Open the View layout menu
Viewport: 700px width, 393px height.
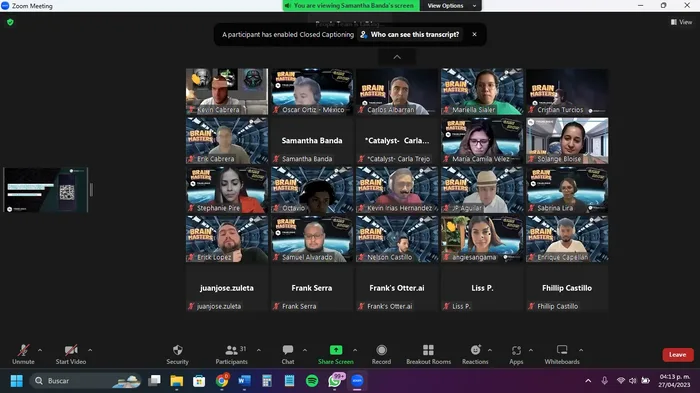[681, 22]
